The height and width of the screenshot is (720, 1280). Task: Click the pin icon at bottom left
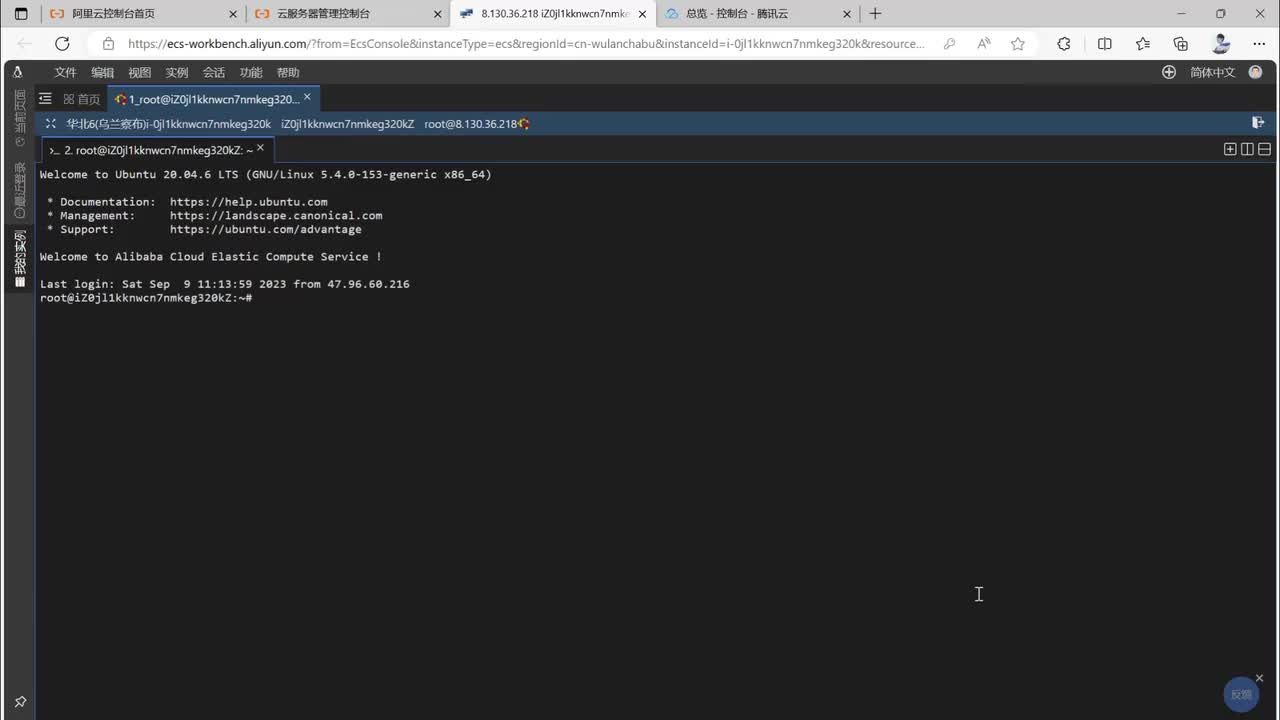point(20,702)
